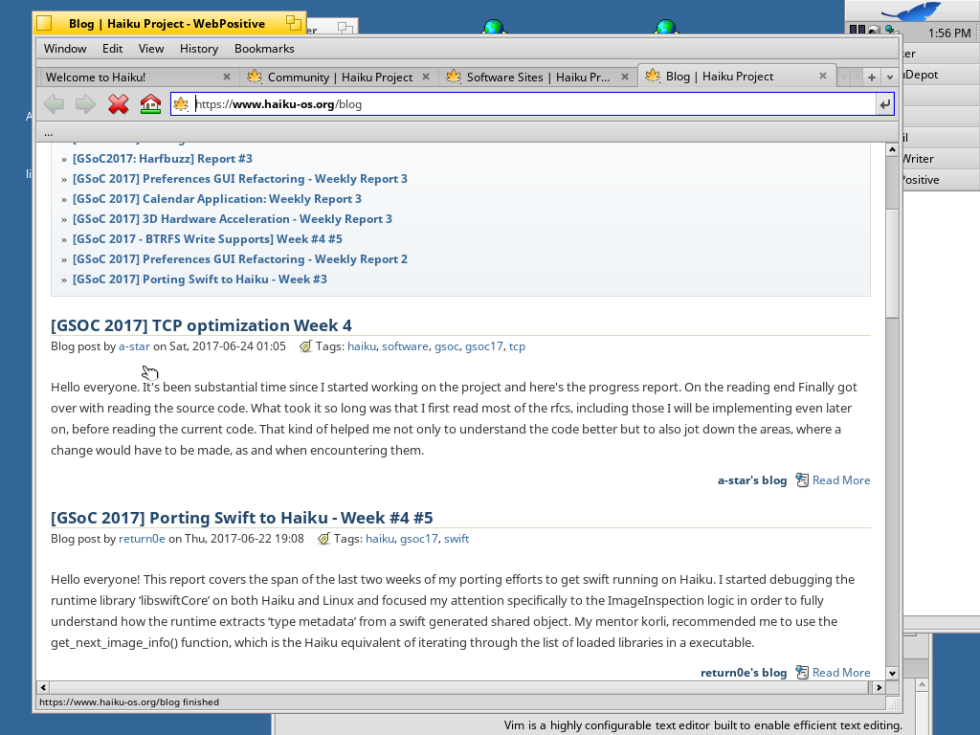
Task: Open the Bookmarks menu
Action: (264, 48)
